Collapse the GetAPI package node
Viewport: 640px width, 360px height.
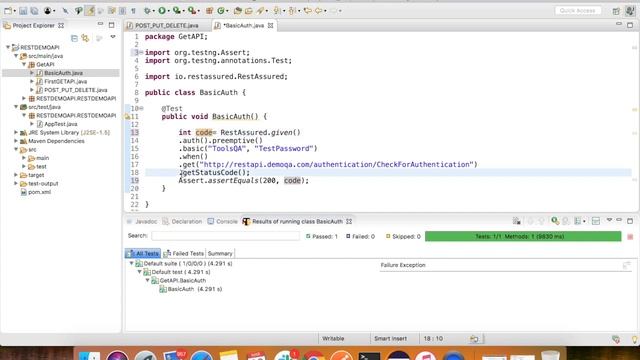(x=24, y=64)
